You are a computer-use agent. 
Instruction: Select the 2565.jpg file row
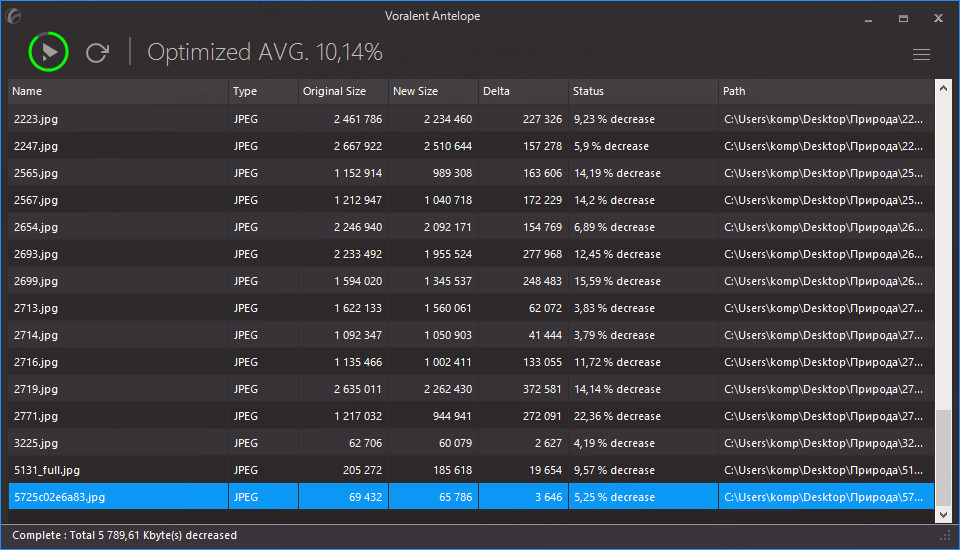click(471, 173)
